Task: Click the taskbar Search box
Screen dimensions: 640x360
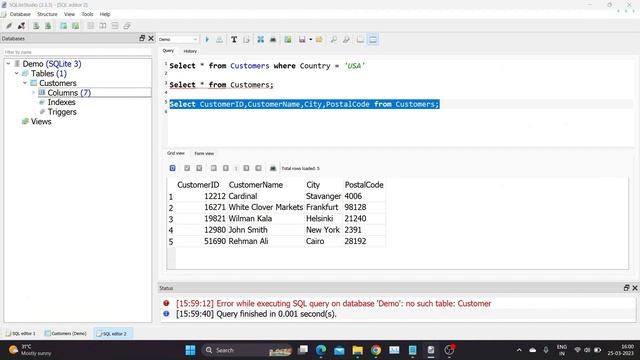Action: [x=248, y=350]
